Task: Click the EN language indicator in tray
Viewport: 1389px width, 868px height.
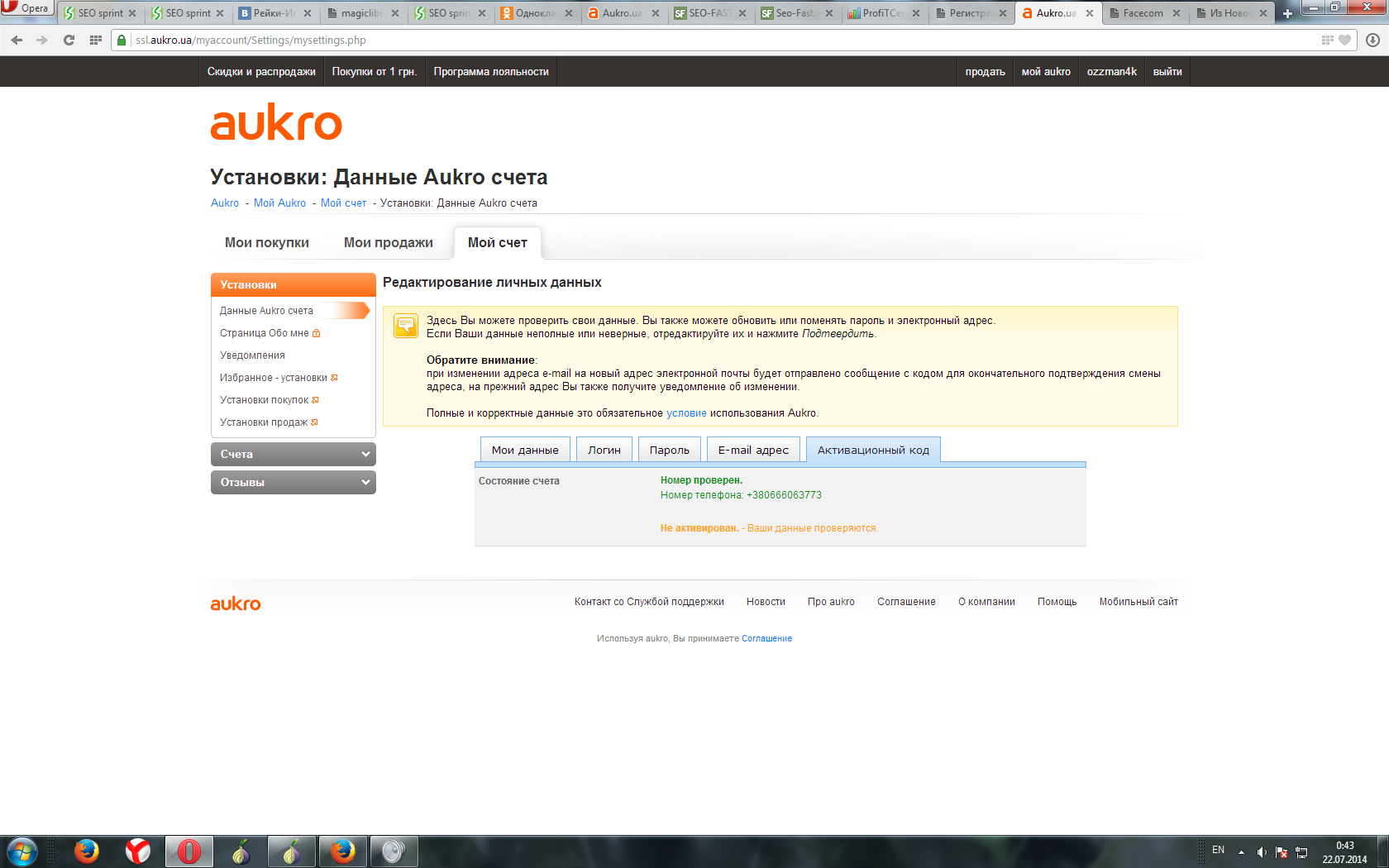Action: tap(1218, 850)
